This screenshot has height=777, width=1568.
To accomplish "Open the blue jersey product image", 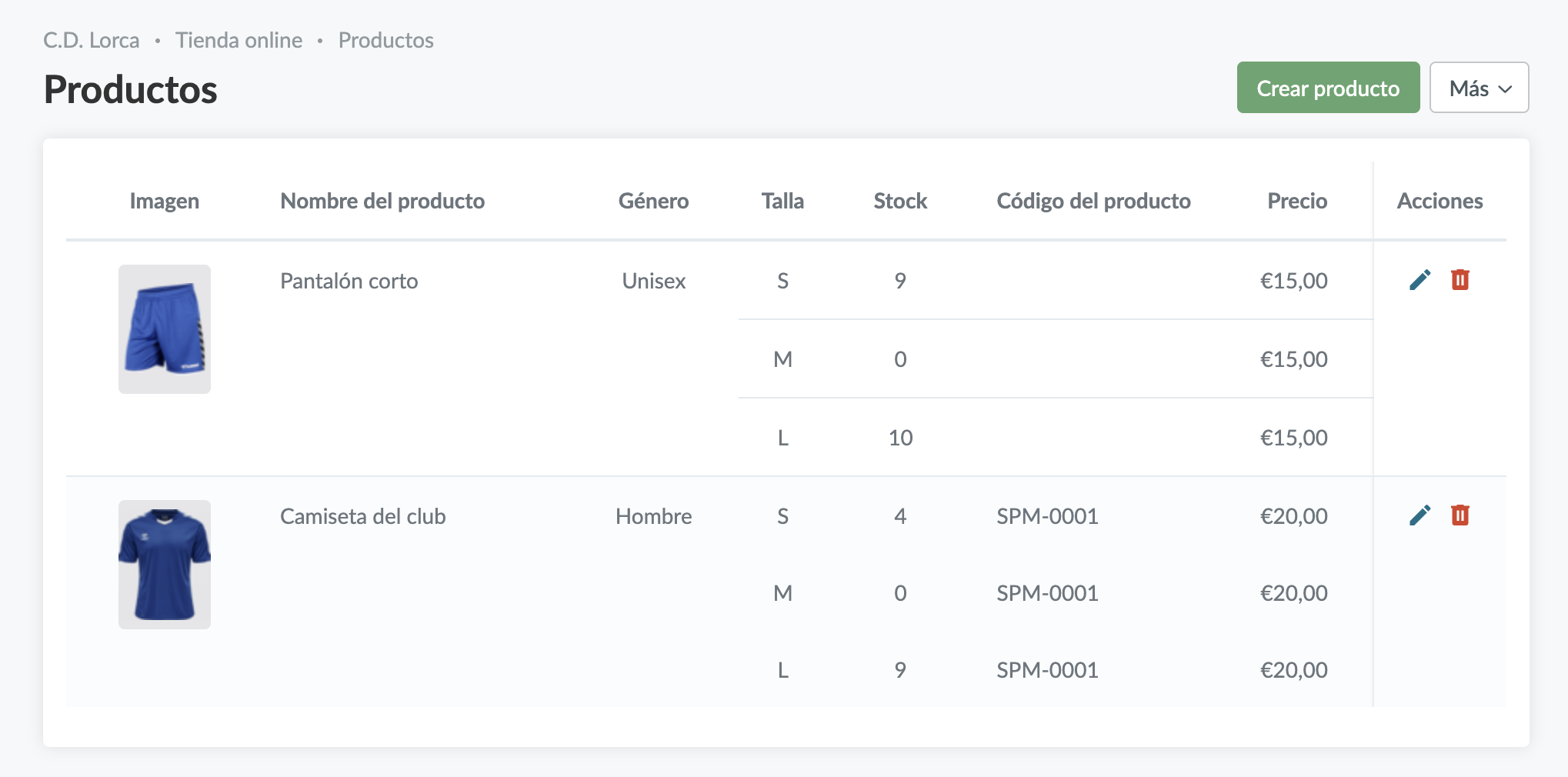I will click(x=165, y=565).
